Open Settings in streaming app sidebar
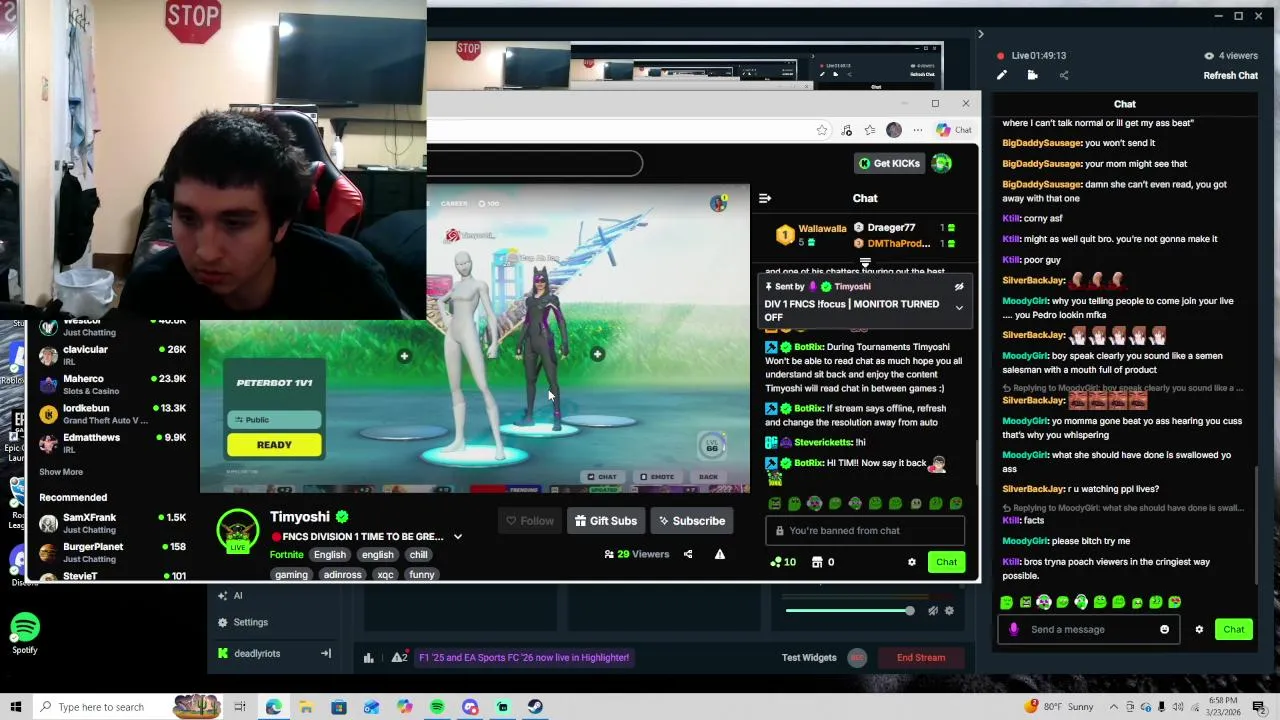The image size is (1280, 720). [250, 622]
